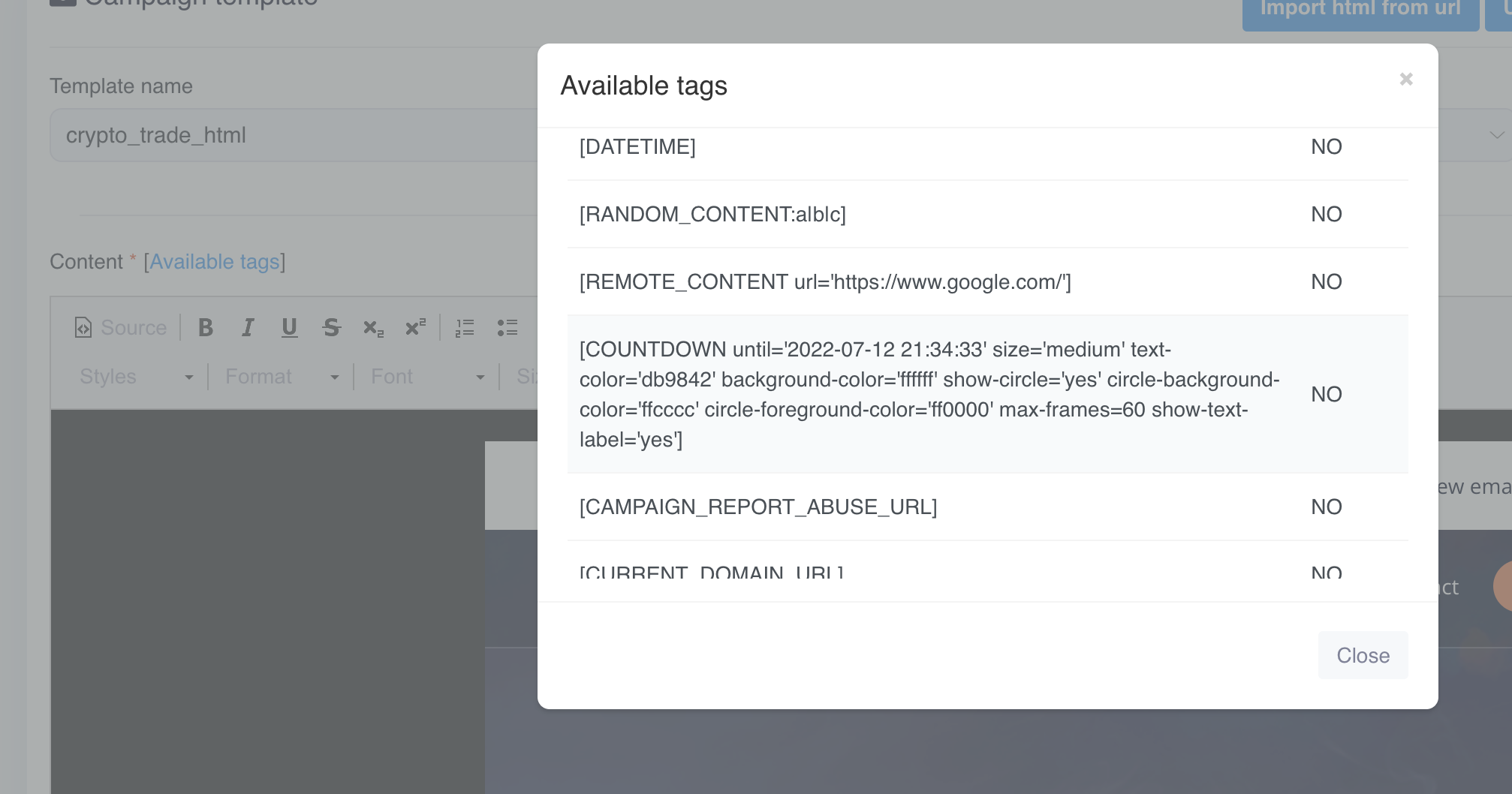Click the Close button in the dialog
The image size is (1512, 794).
pyautogui.click(x=1363, y=655)
